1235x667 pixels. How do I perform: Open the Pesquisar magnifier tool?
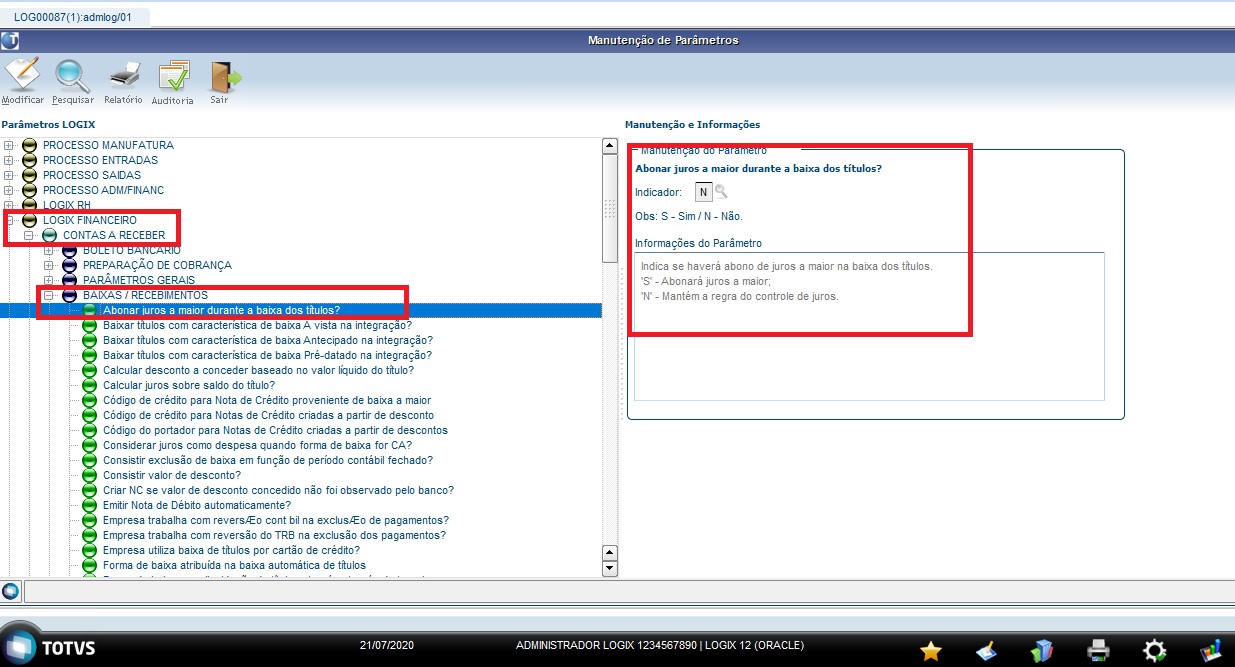click(72, 76)
